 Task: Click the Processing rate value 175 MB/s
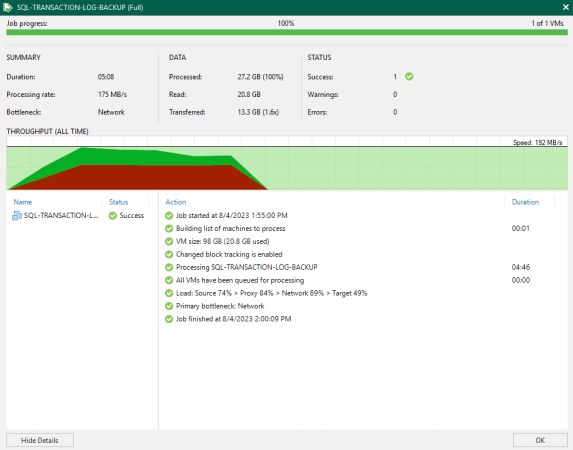pos(112,94)
